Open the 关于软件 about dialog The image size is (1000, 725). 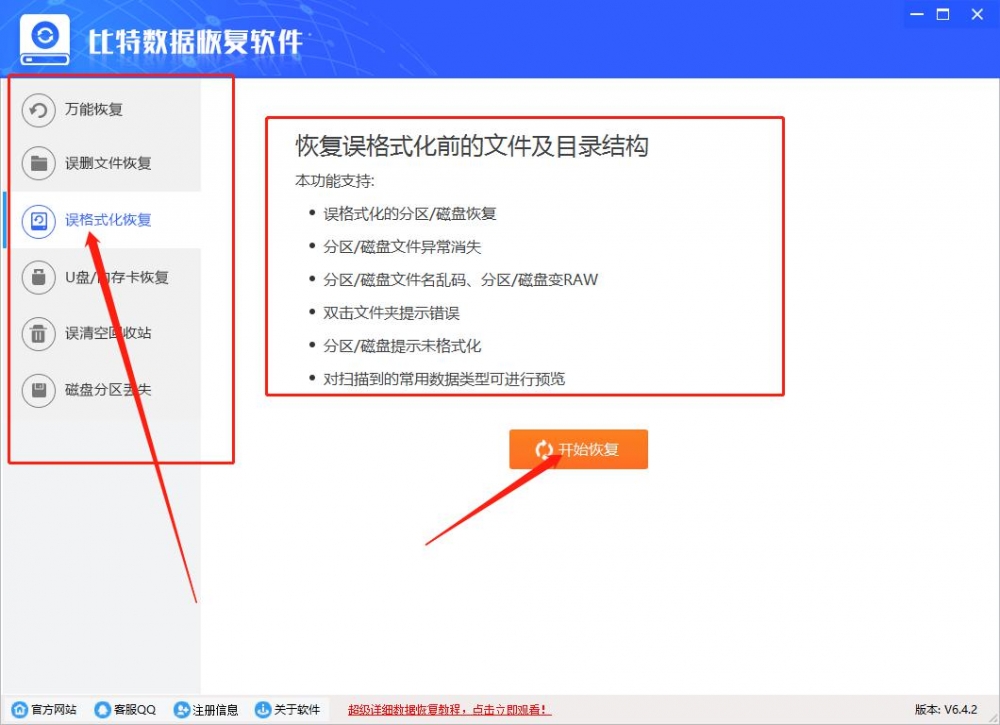[288, 709]
